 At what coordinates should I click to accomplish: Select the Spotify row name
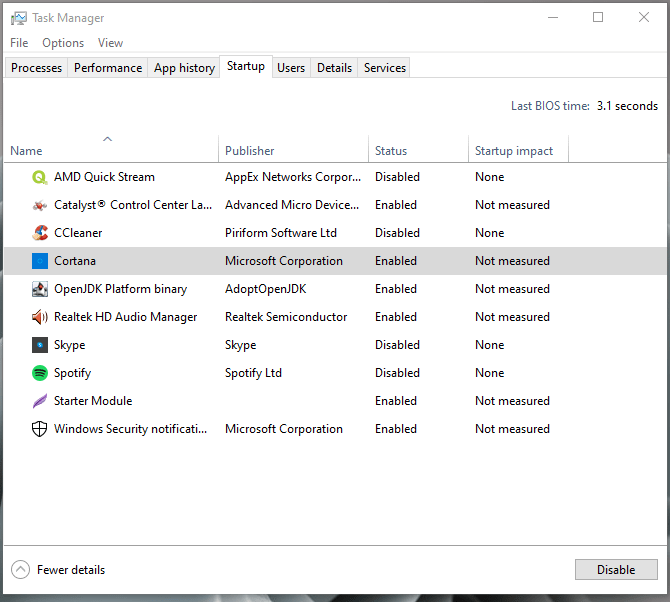point(73,373)
